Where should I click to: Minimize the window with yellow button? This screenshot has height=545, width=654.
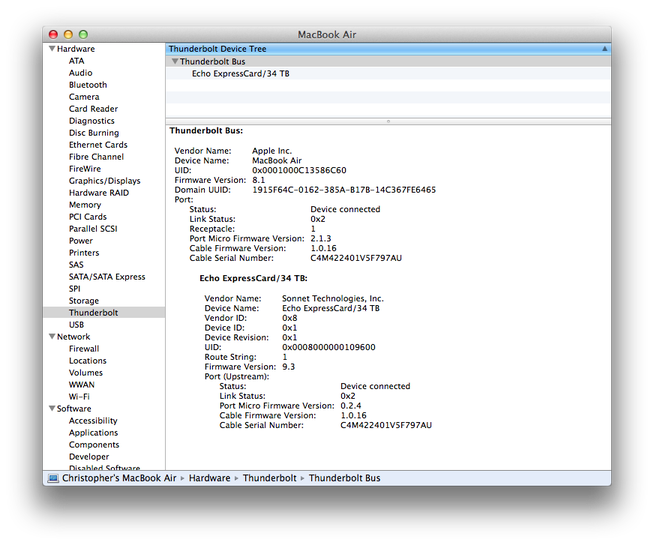coord(68,34)
